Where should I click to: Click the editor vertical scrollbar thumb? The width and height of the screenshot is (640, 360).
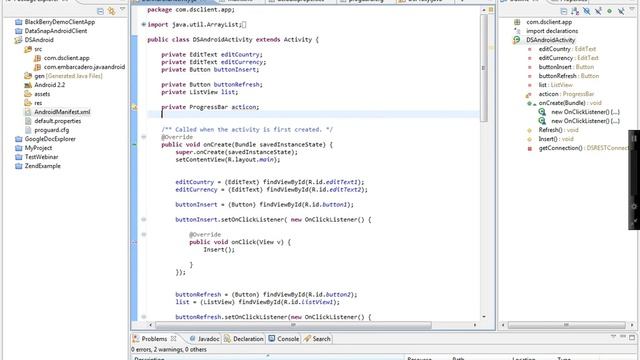tap(484, 68)
